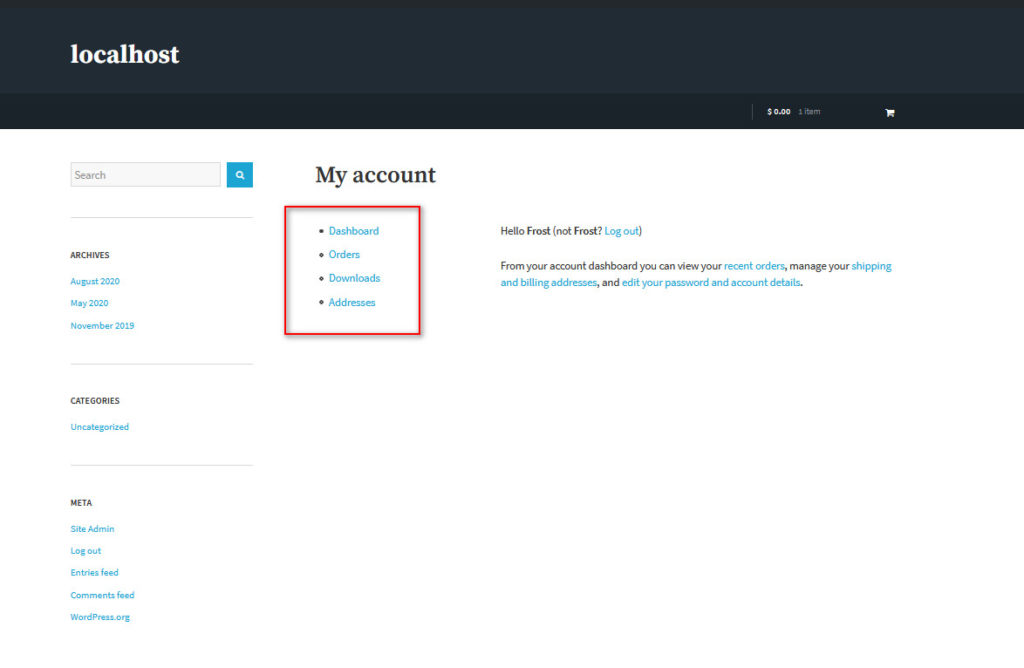Go to Orders in account menu

tap(344, 255)
